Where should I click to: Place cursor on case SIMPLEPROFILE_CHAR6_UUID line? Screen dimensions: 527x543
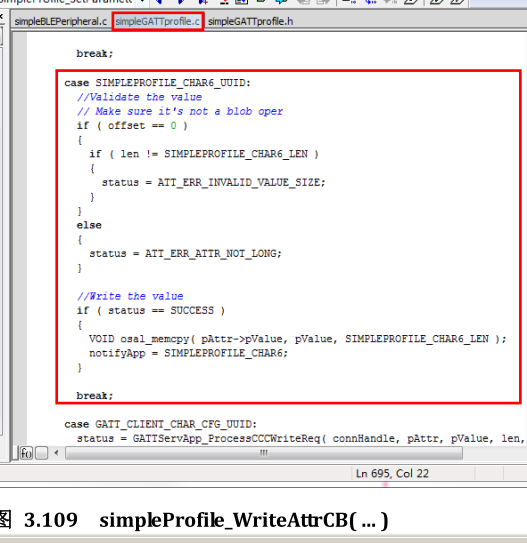[157, 83]
